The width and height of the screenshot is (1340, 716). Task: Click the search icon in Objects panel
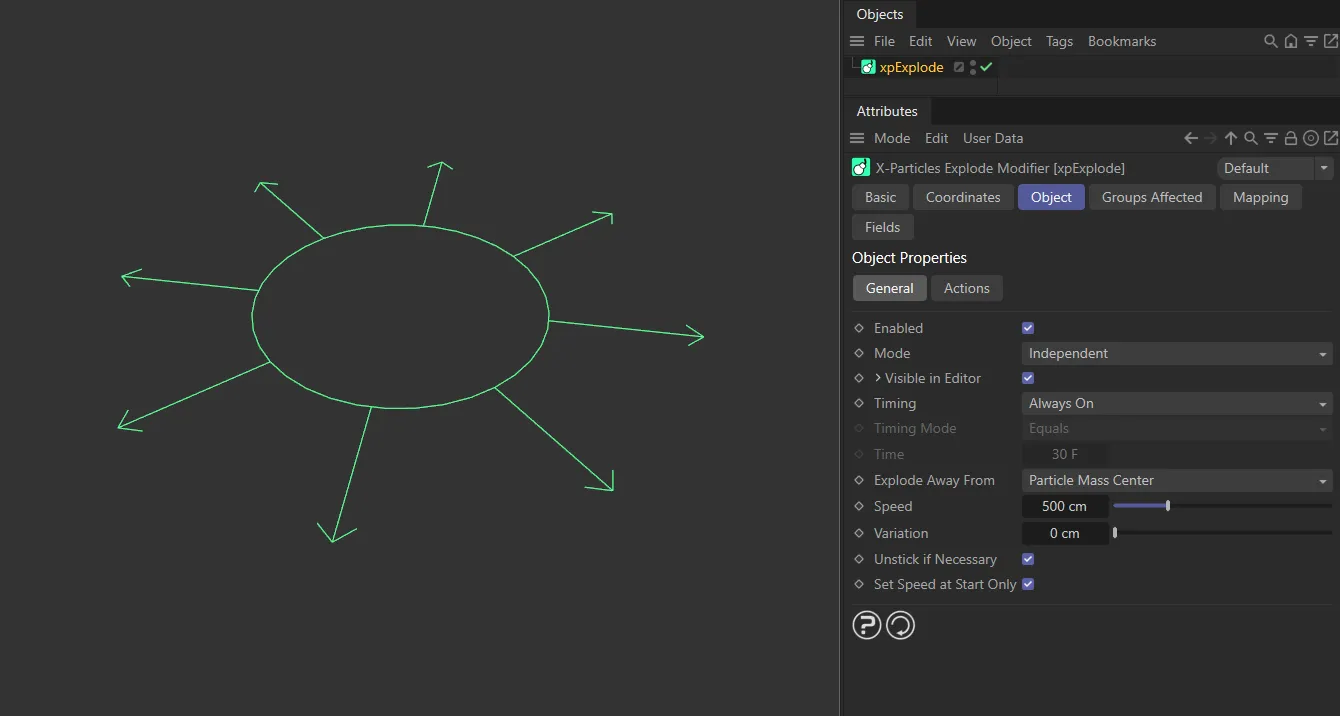point(1270,41)
